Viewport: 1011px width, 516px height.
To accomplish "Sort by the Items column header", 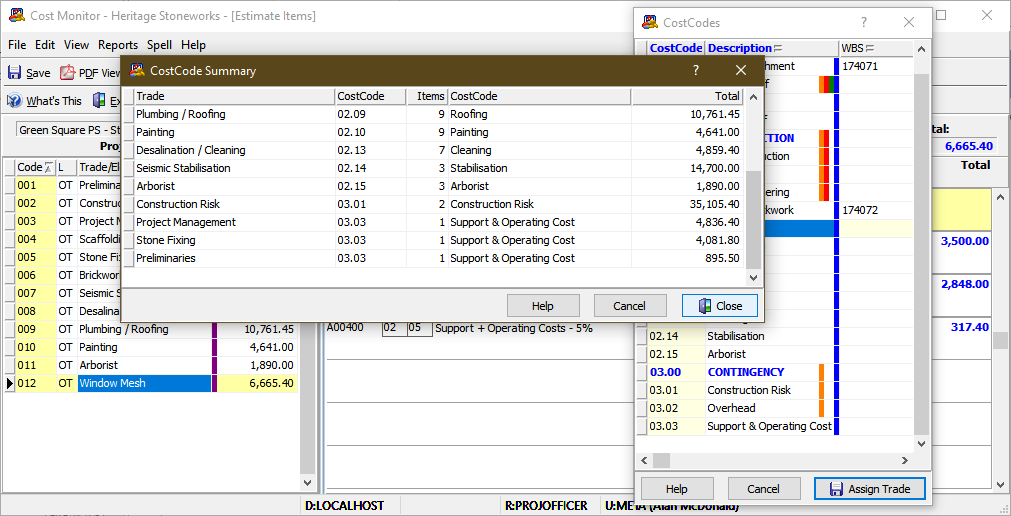I will coord(427,96).
